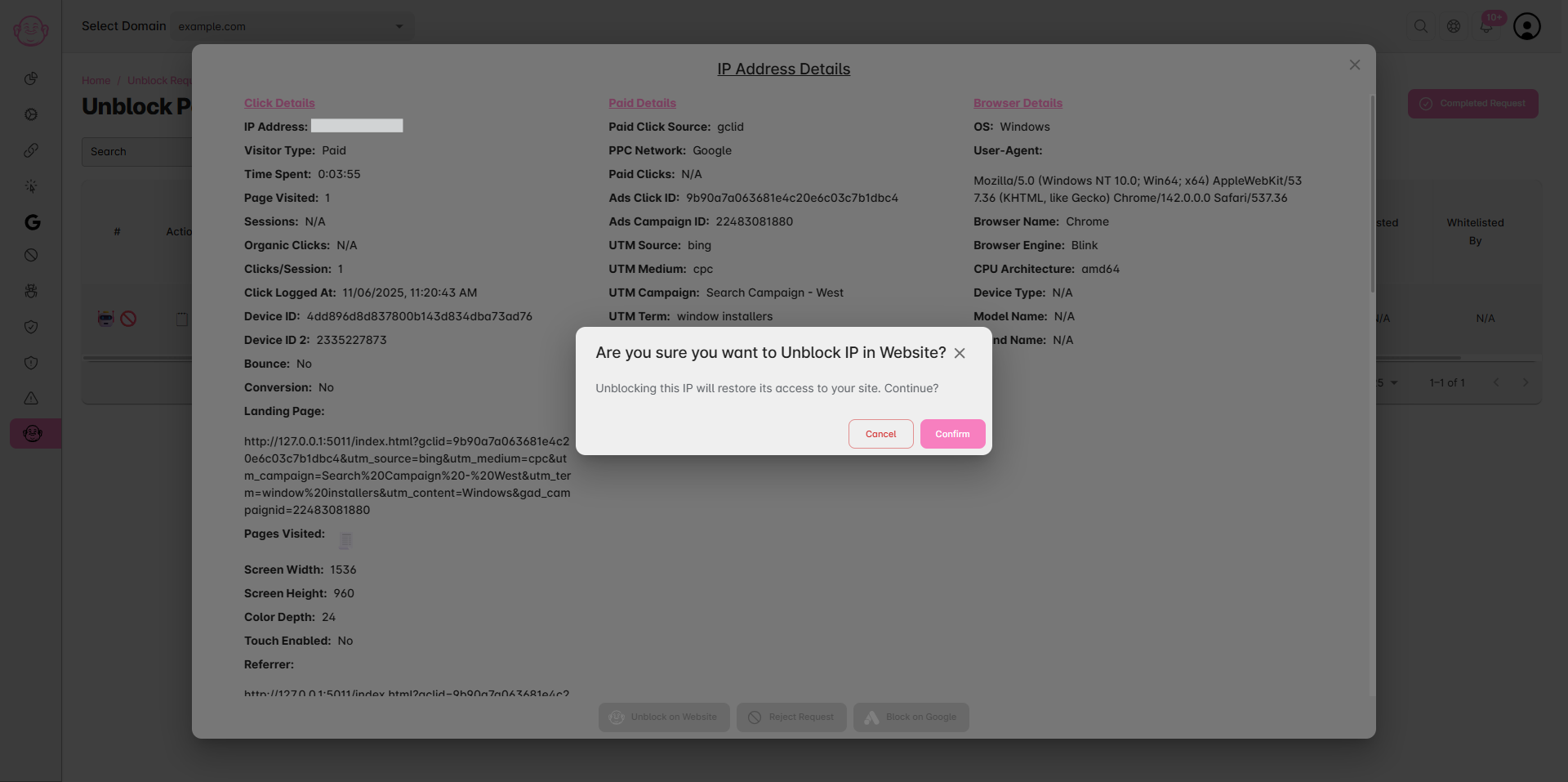The height and width of the screenshot is (782, 1568).
Task: Click the Reject Request button
Action: (x=791, y=717)
